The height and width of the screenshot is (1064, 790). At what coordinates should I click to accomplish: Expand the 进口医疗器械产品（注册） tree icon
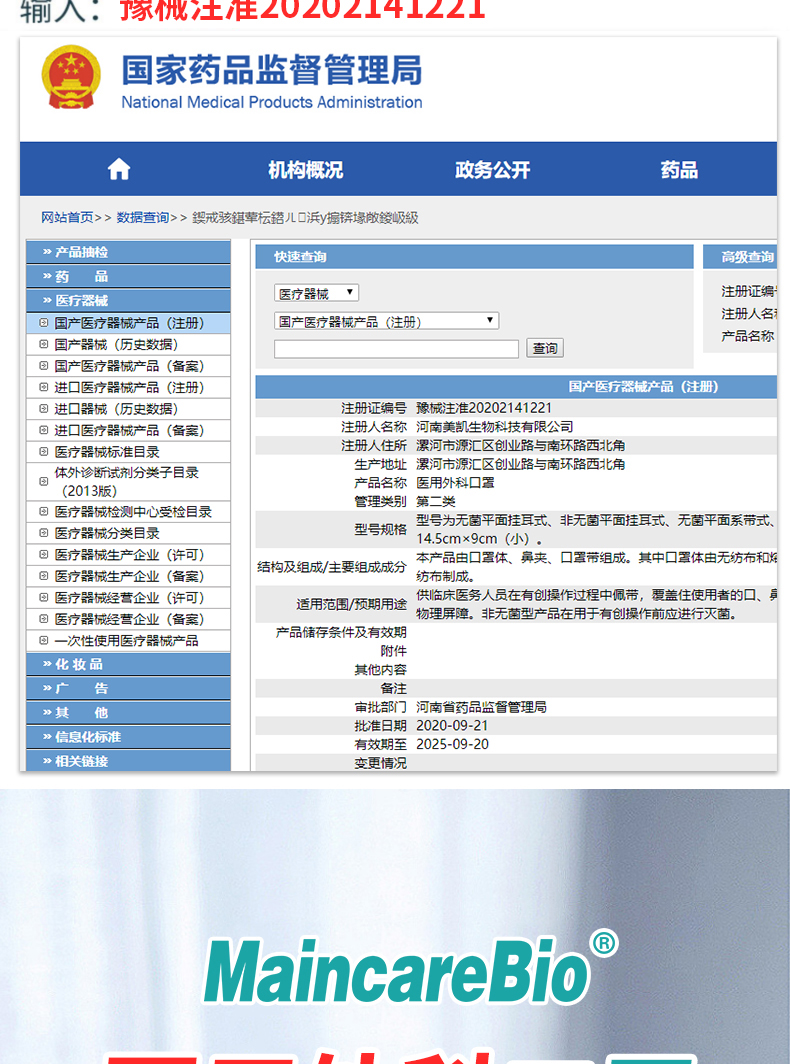point(43,387)
